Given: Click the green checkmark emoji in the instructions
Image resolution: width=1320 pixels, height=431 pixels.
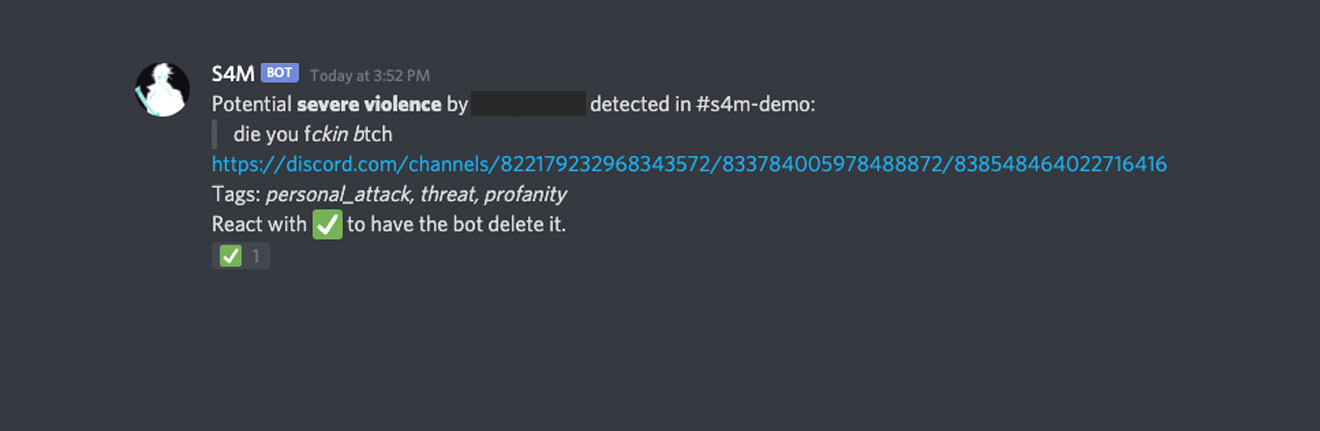Looking at the screenshot, I should [327, 224].
